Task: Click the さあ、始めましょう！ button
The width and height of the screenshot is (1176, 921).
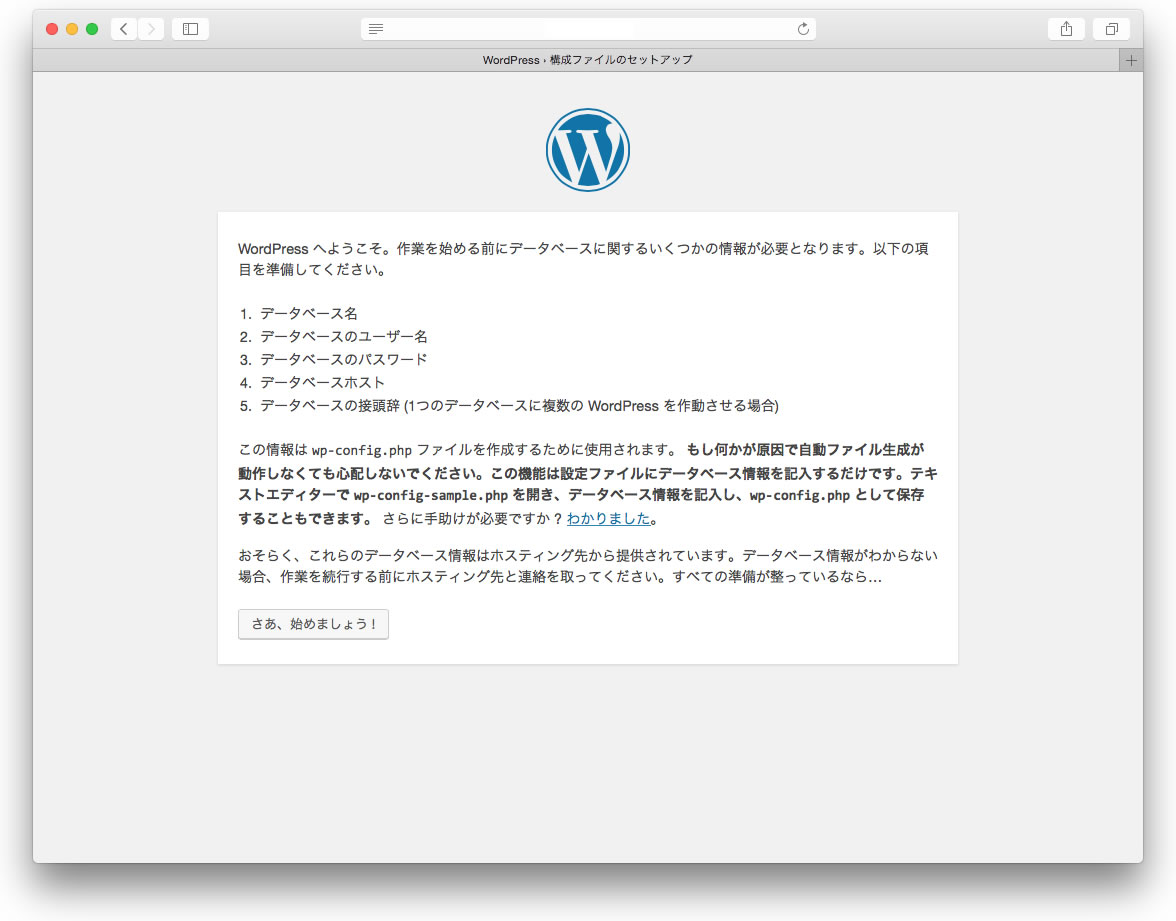Action: point(314,624)
